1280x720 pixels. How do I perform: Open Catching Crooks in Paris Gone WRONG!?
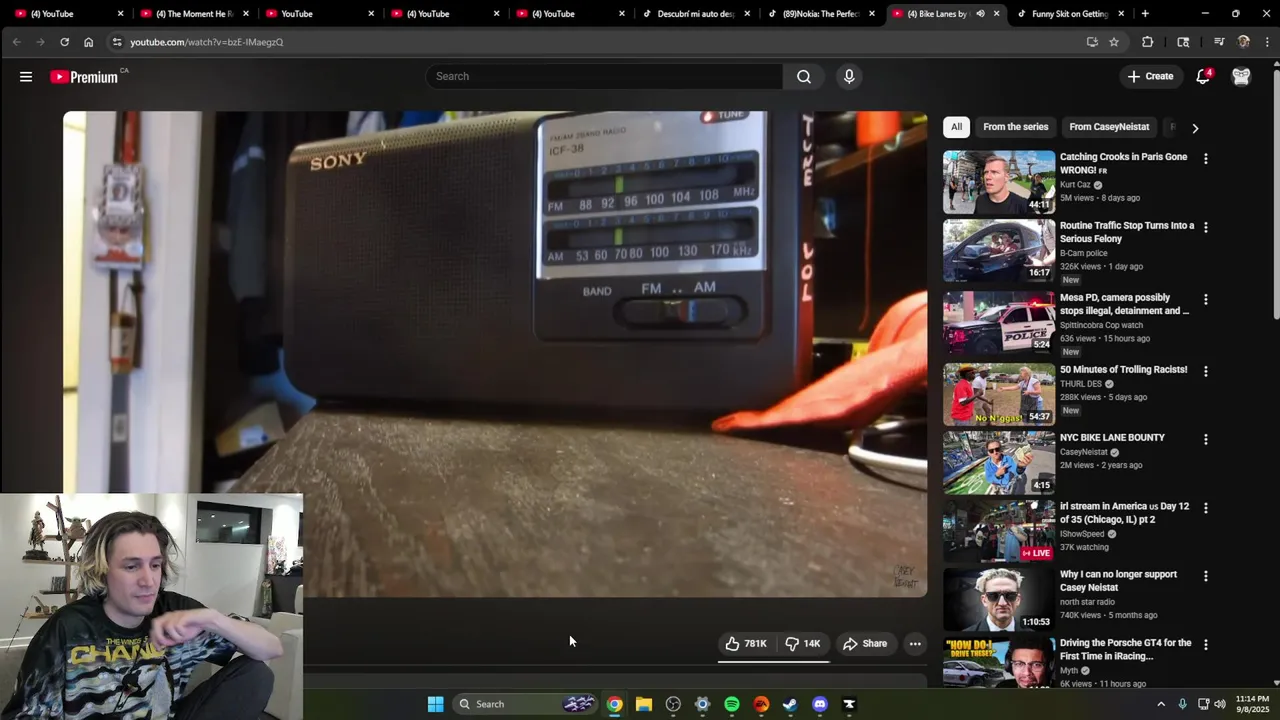pyautogui.click(x=1123, y=163)
